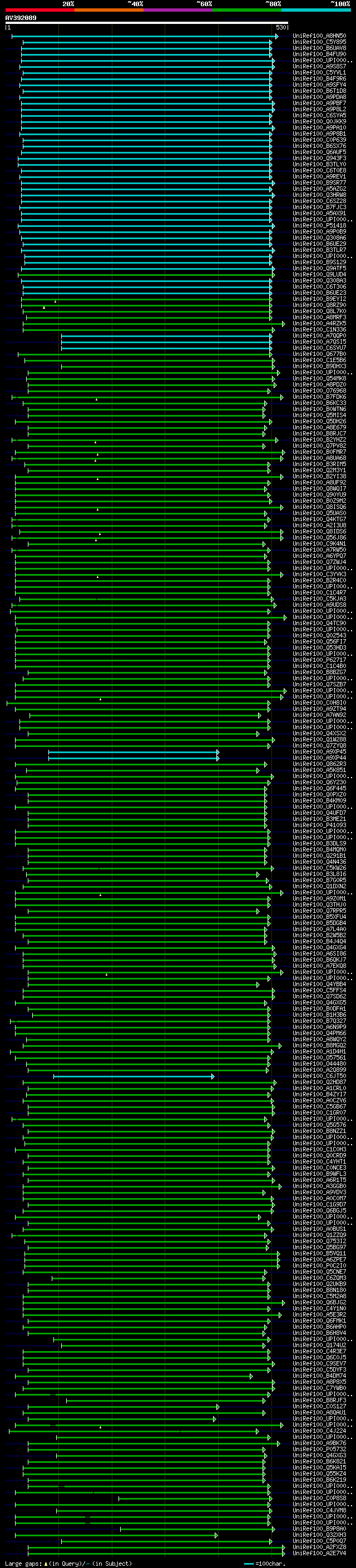Select the UniRef100_B2YHZ2 label
This screenshot has height=1568, width=356.
(319, 439)
